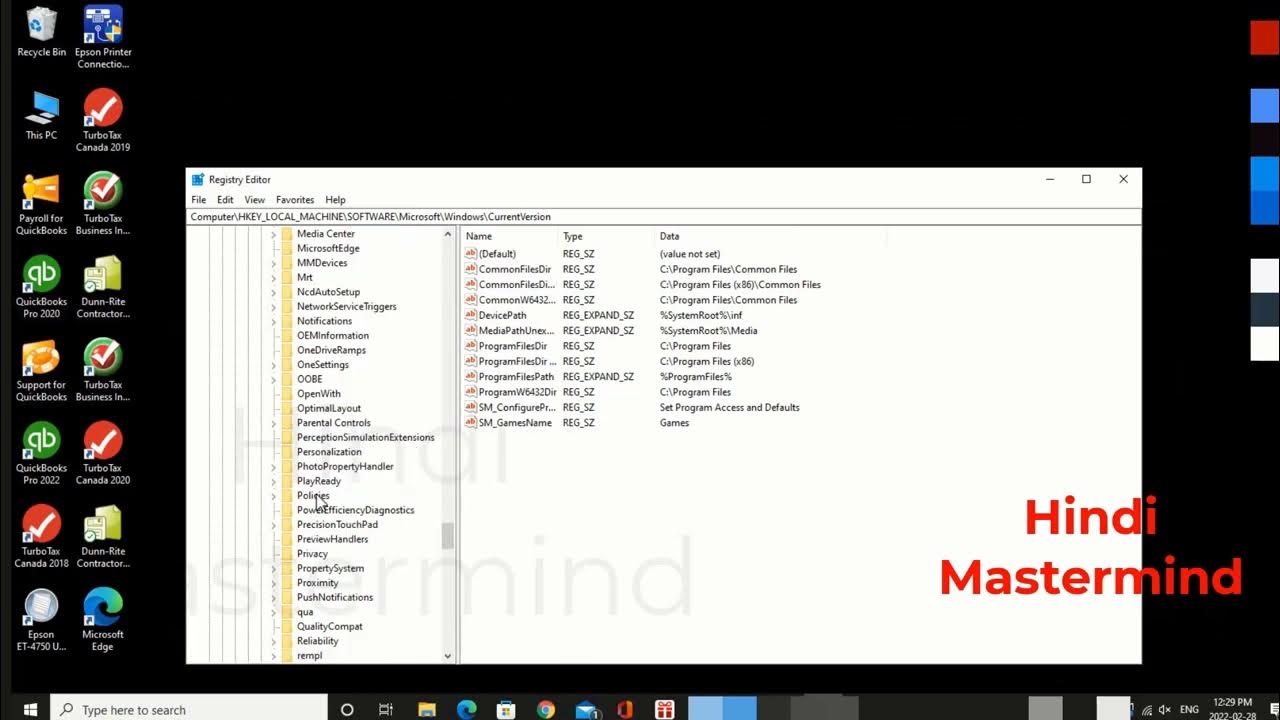Screen dimensions: 1280x720
Task: Select the DevicePath value icon
Action: (x=471, y=315)
